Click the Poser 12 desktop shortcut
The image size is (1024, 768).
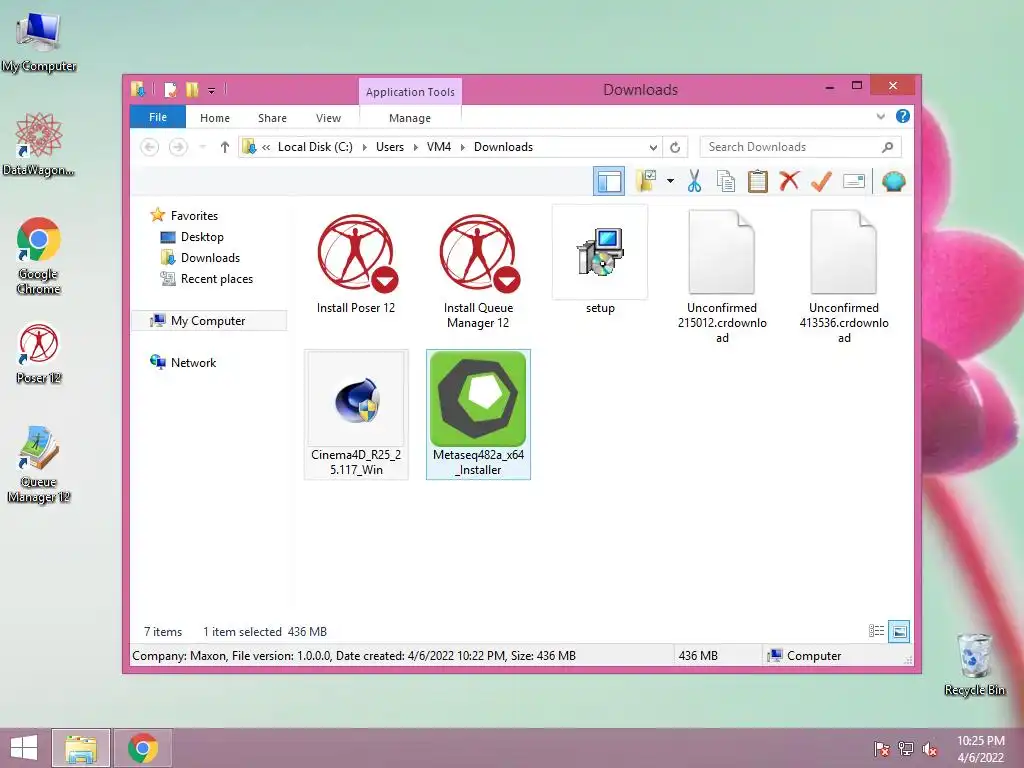[x=39, y=354]
